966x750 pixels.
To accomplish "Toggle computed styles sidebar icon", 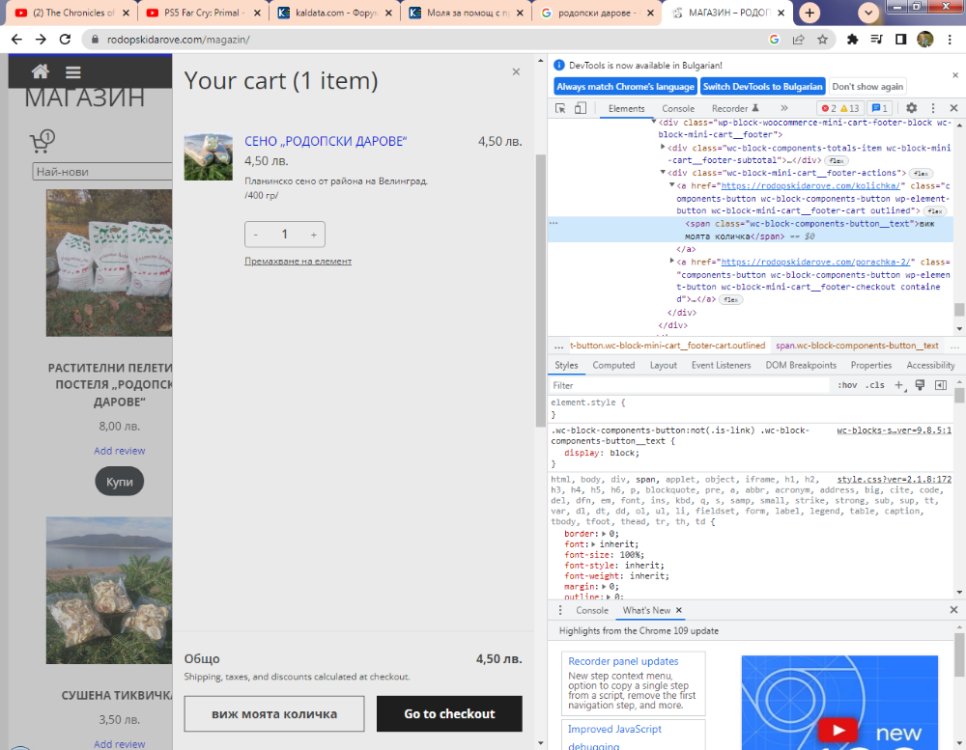I will point(941,385).
